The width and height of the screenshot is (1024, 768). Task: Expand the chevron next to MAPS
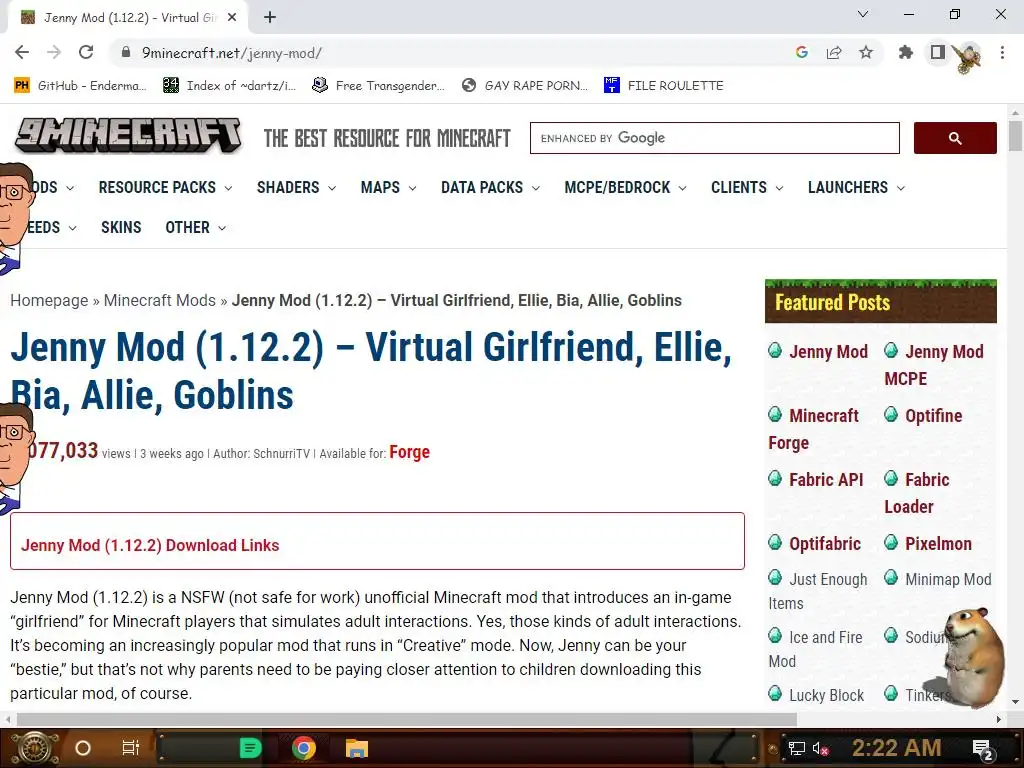pos(412,188)
